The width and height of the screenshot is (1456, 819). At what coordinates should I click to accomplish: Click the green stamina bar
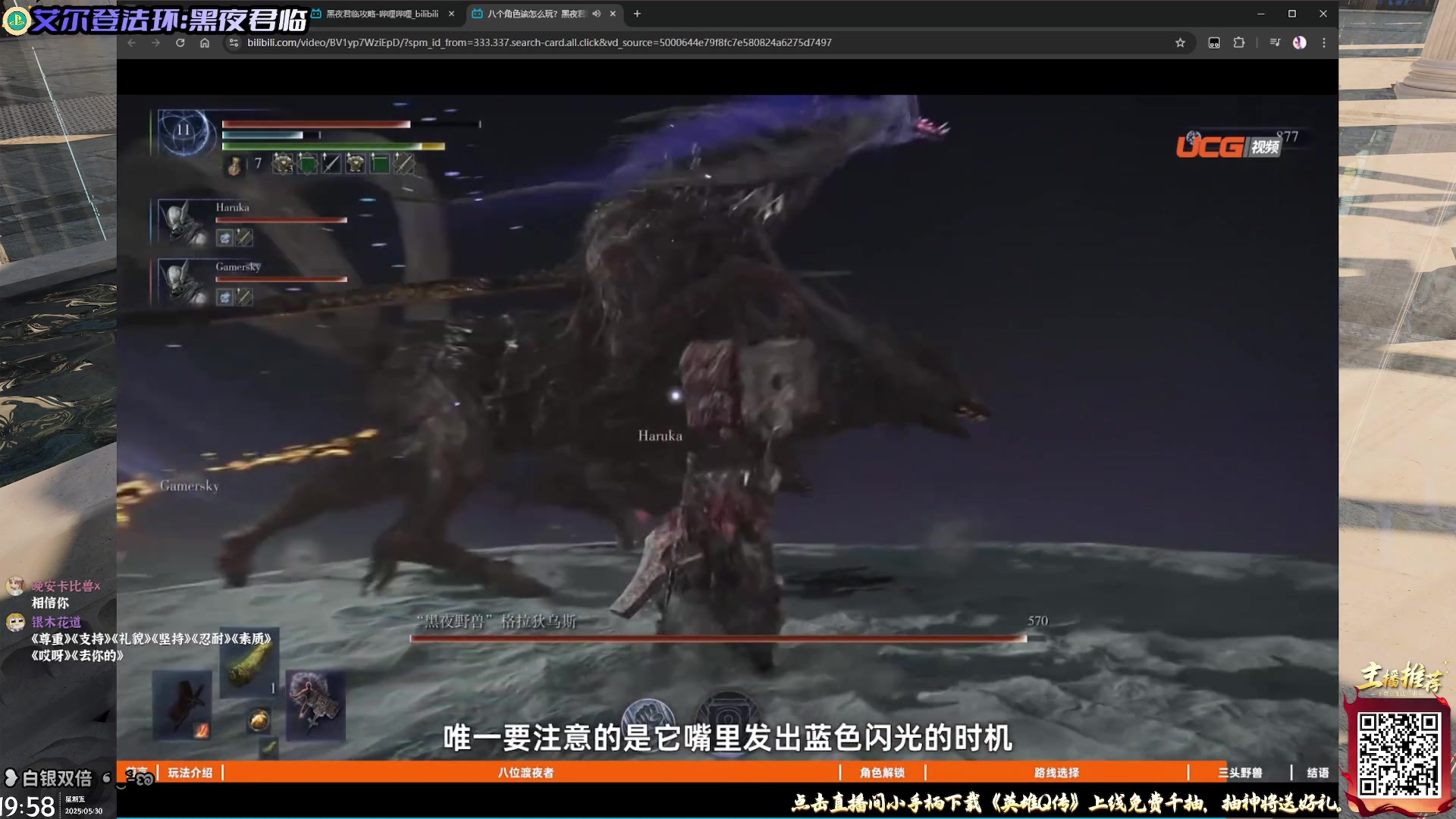333,146
